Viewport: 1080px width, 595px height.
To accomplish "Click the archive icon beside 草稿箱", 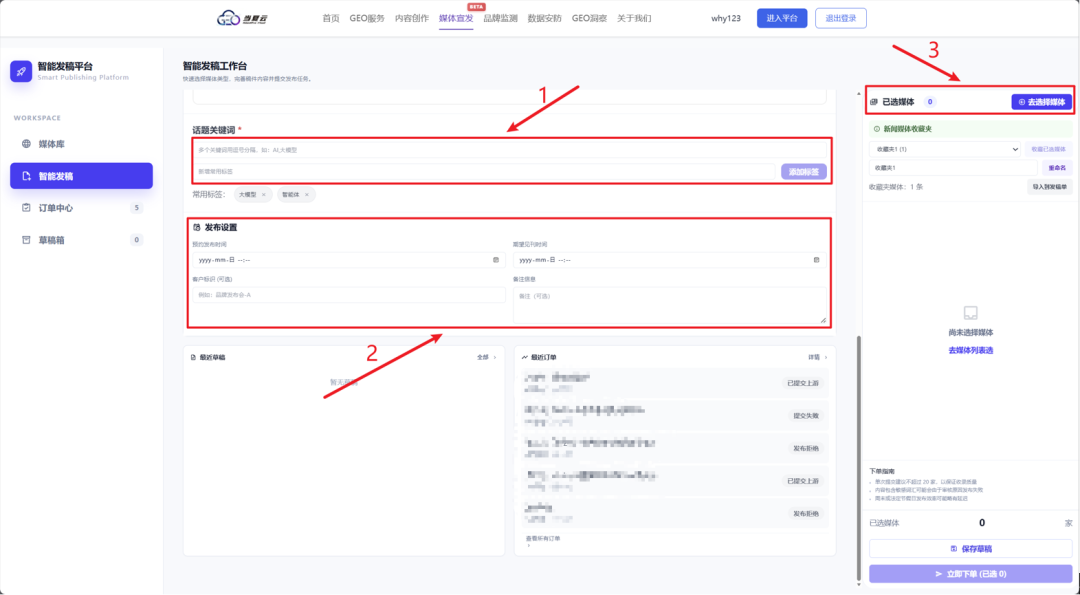I will click(26, 240).
